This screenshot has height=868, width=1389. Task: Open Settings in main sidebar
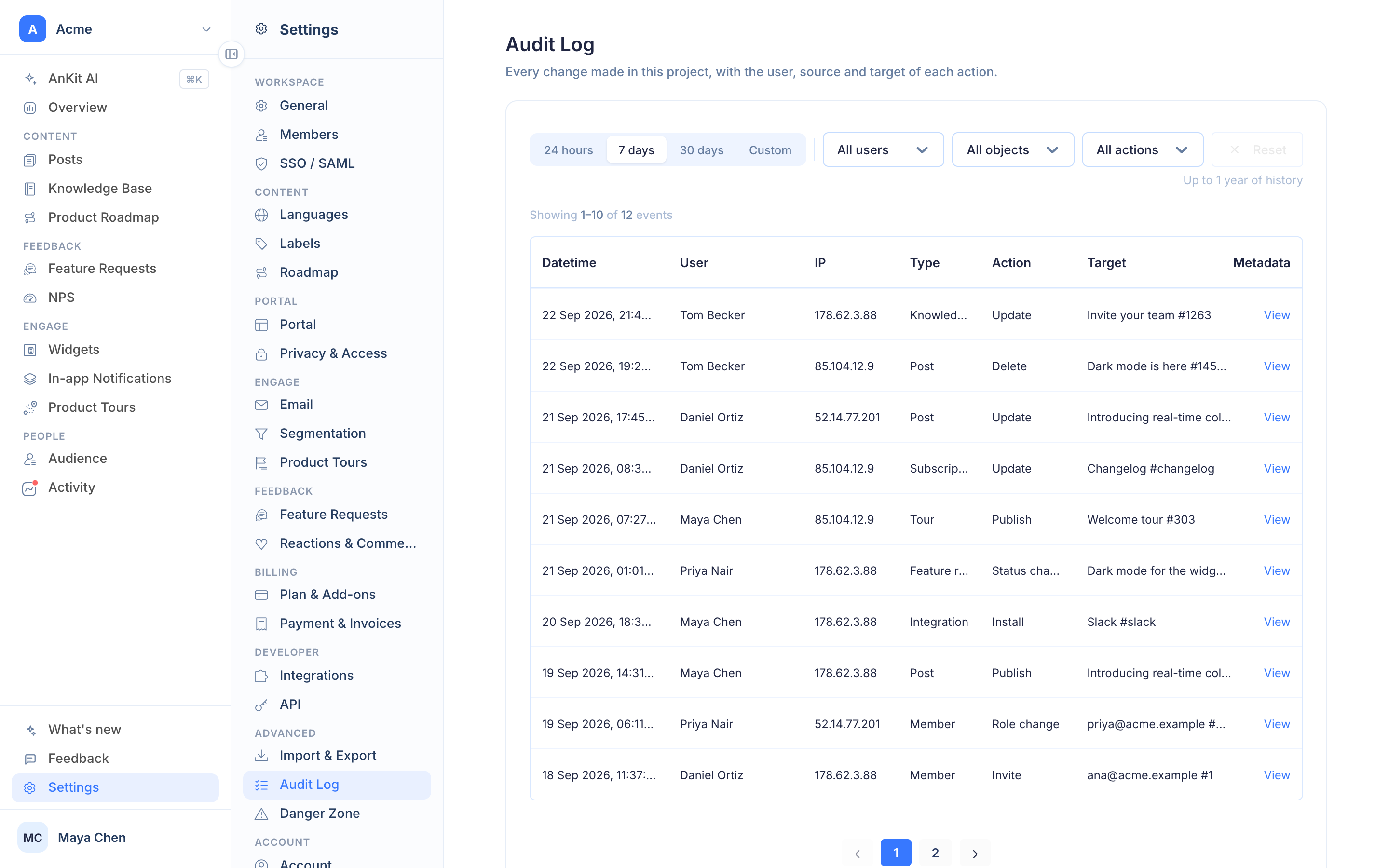coord(115,787)
